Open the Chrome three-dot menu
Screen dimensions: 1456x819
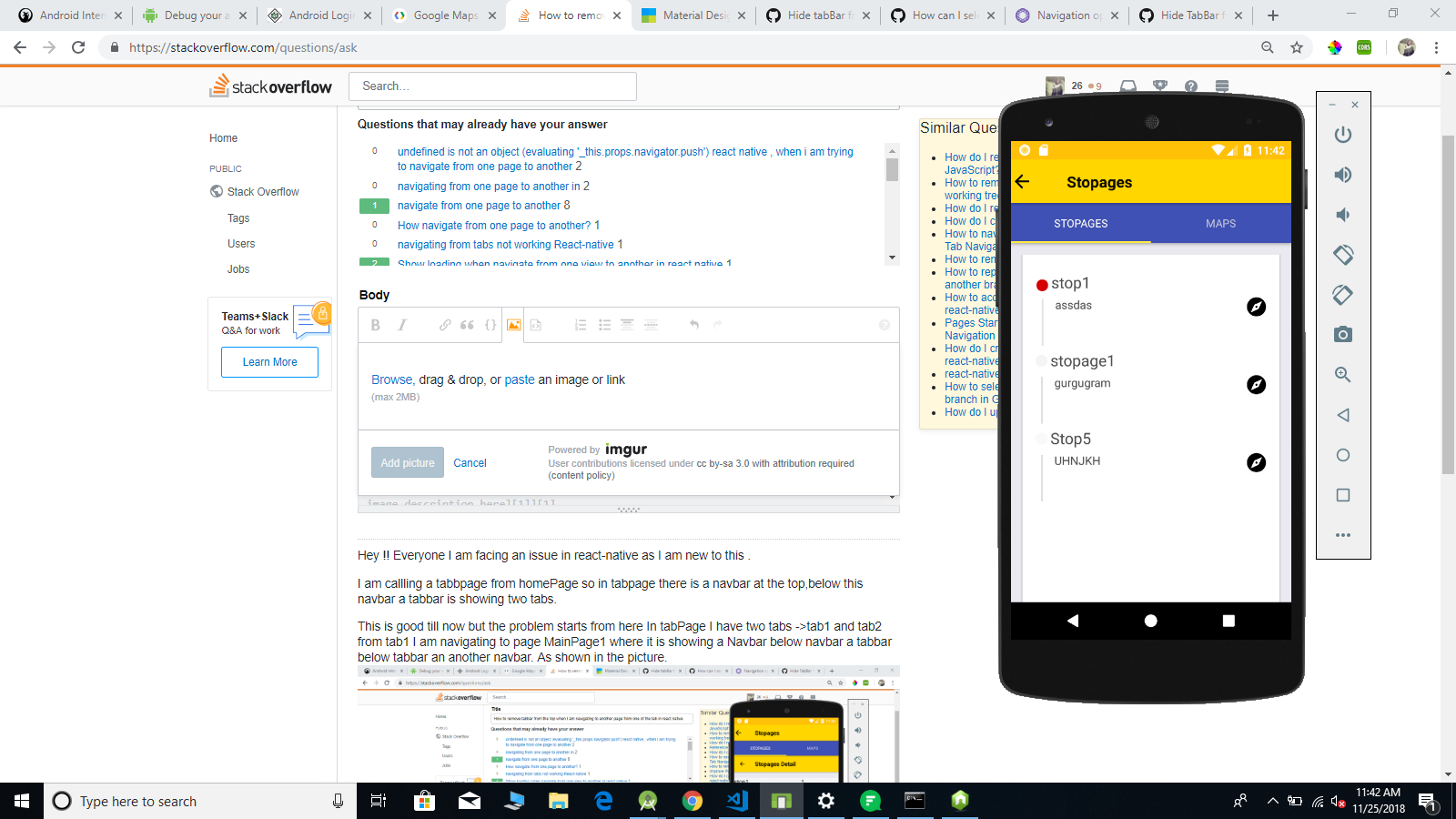1438,47
